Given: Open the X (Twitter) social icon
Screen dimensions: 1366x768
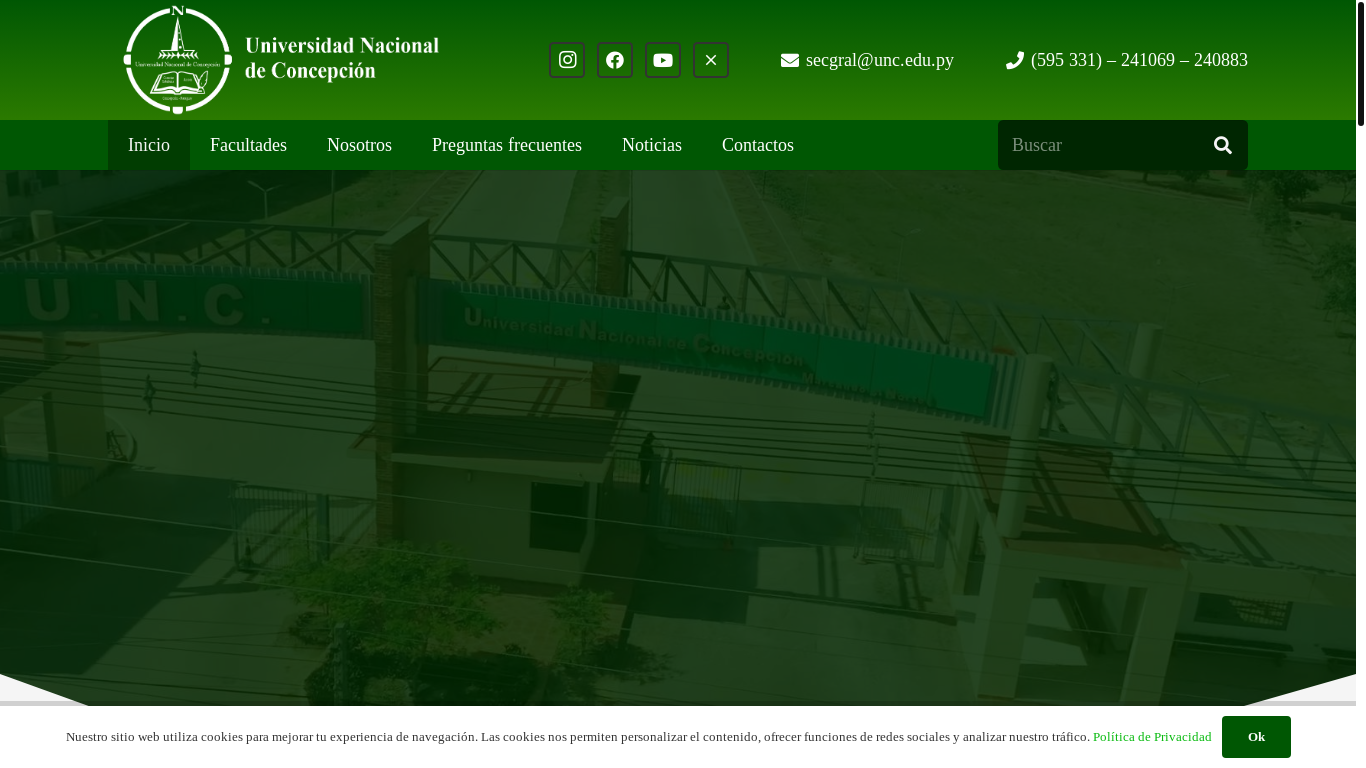Looking at the screenshot, I should [711, 60].
